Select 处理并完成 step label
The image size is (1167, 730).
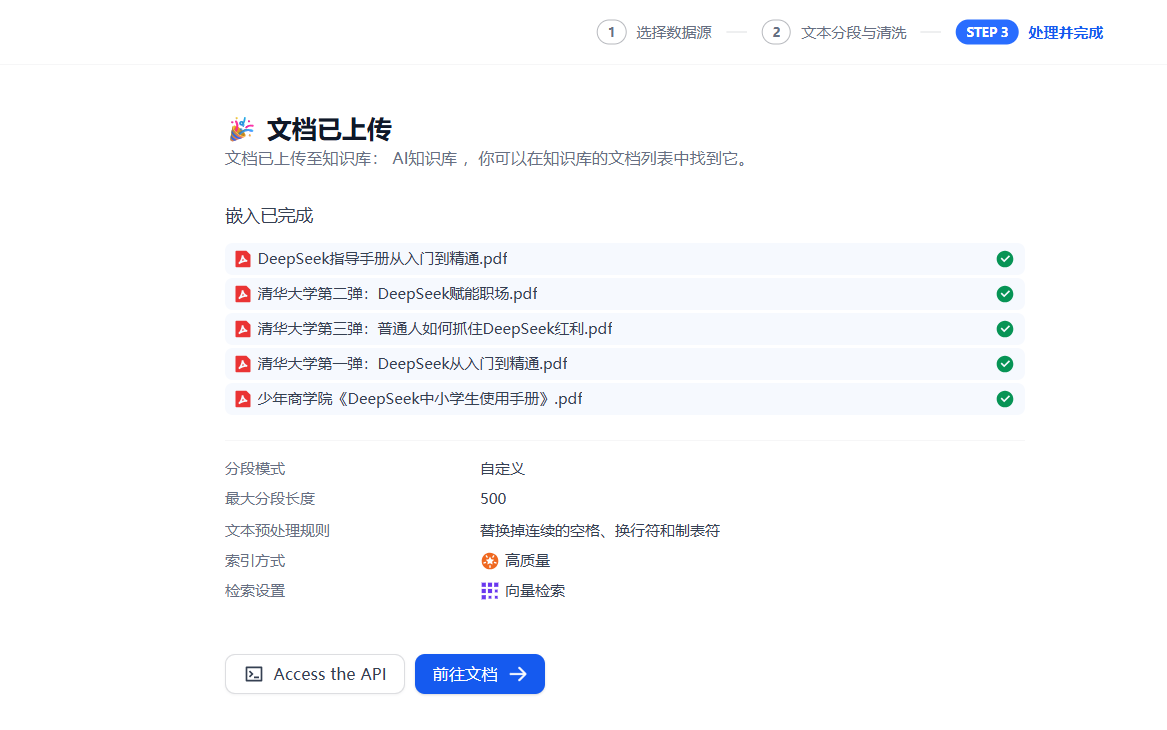(x=1066, y=33)
